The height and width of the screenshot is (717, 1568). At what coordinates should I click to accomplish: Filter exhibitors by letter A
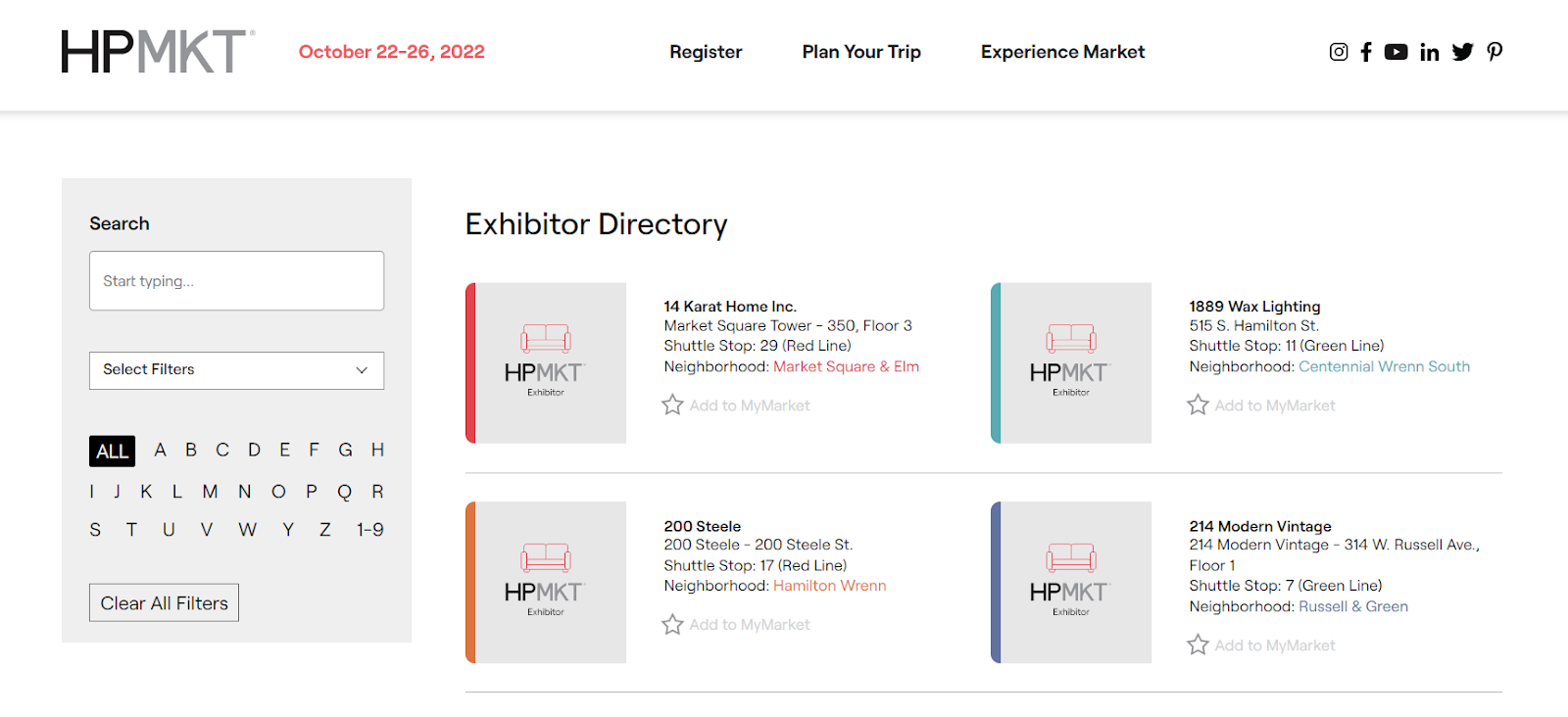(x=160, y=450)
